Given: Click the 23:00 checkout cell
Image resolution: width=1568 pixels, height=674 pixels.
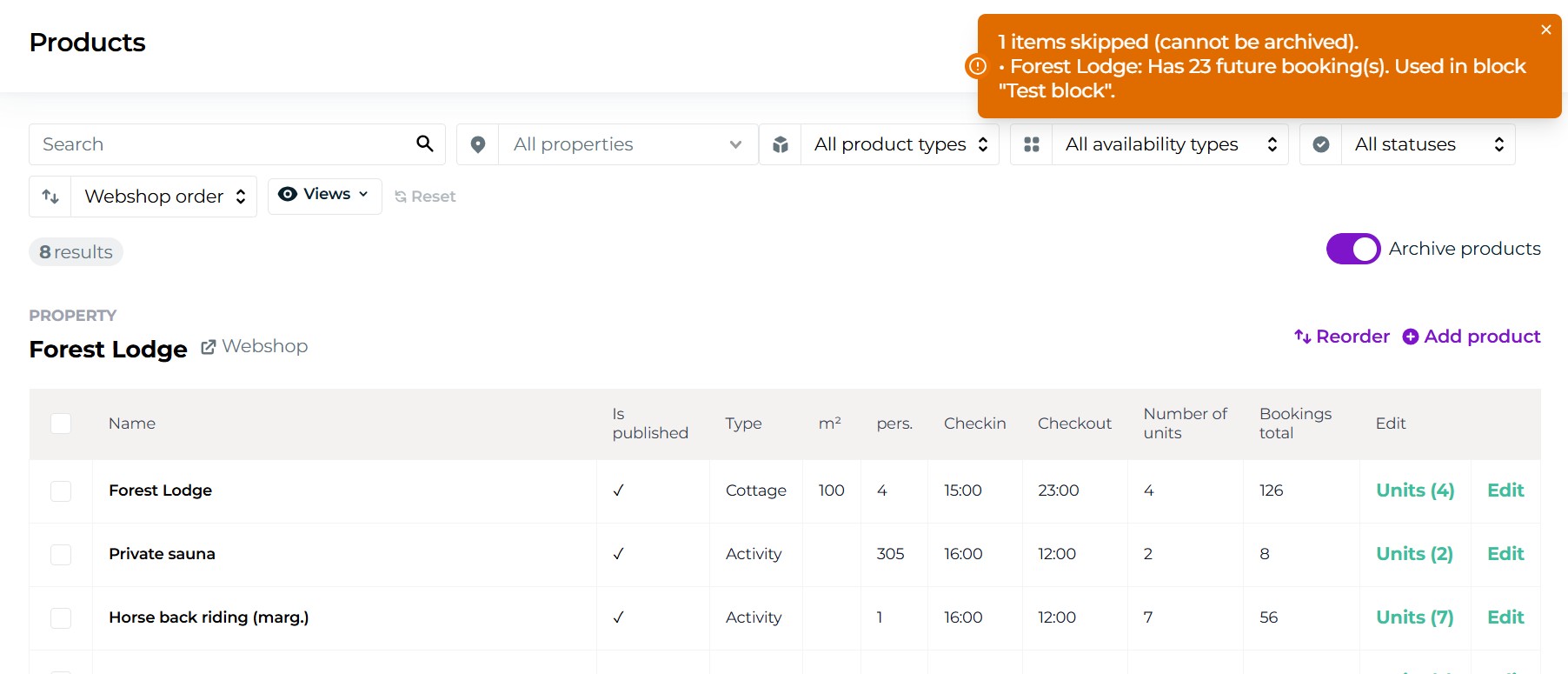Looking at the screenshot, I should tap(1059, 490).
